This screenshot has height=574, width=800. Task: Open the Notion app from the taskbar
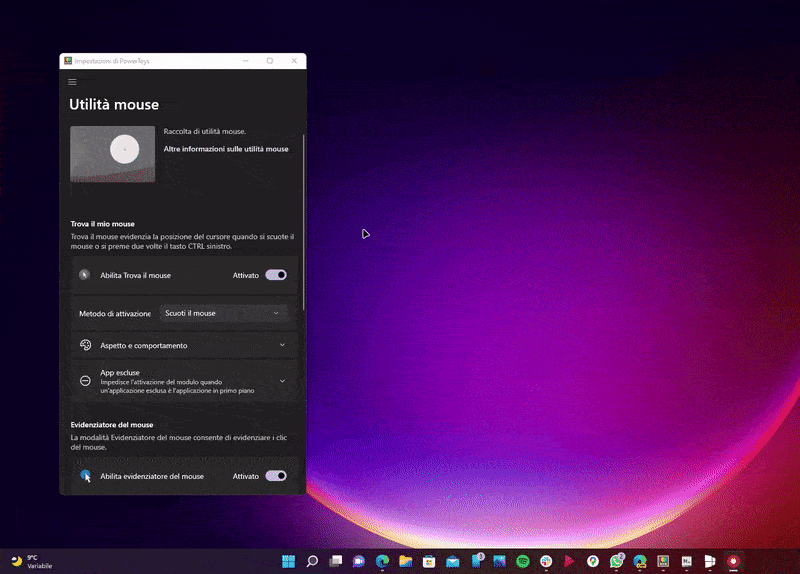(687, 562)
